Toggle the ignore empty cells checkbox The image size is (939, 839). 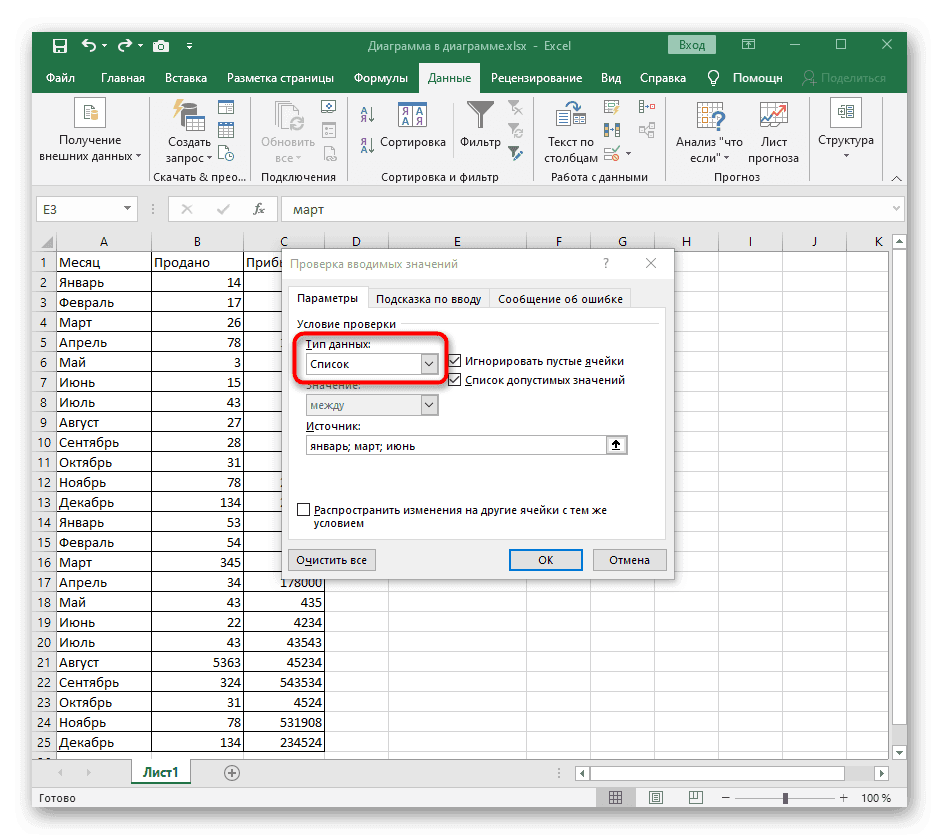click(x=455, y=361)
